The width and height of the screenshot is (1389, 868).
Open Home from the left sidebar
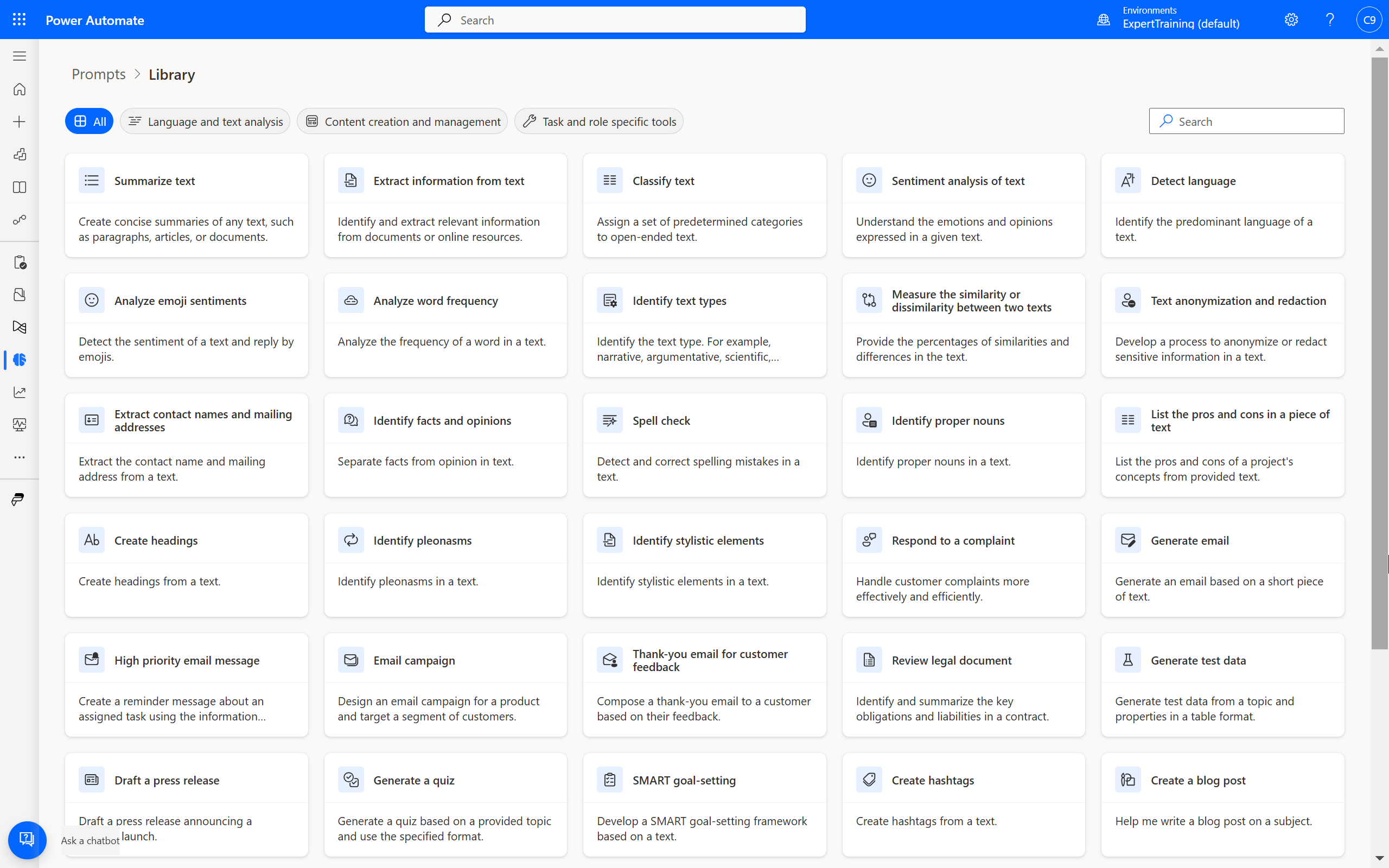[19, 90]
